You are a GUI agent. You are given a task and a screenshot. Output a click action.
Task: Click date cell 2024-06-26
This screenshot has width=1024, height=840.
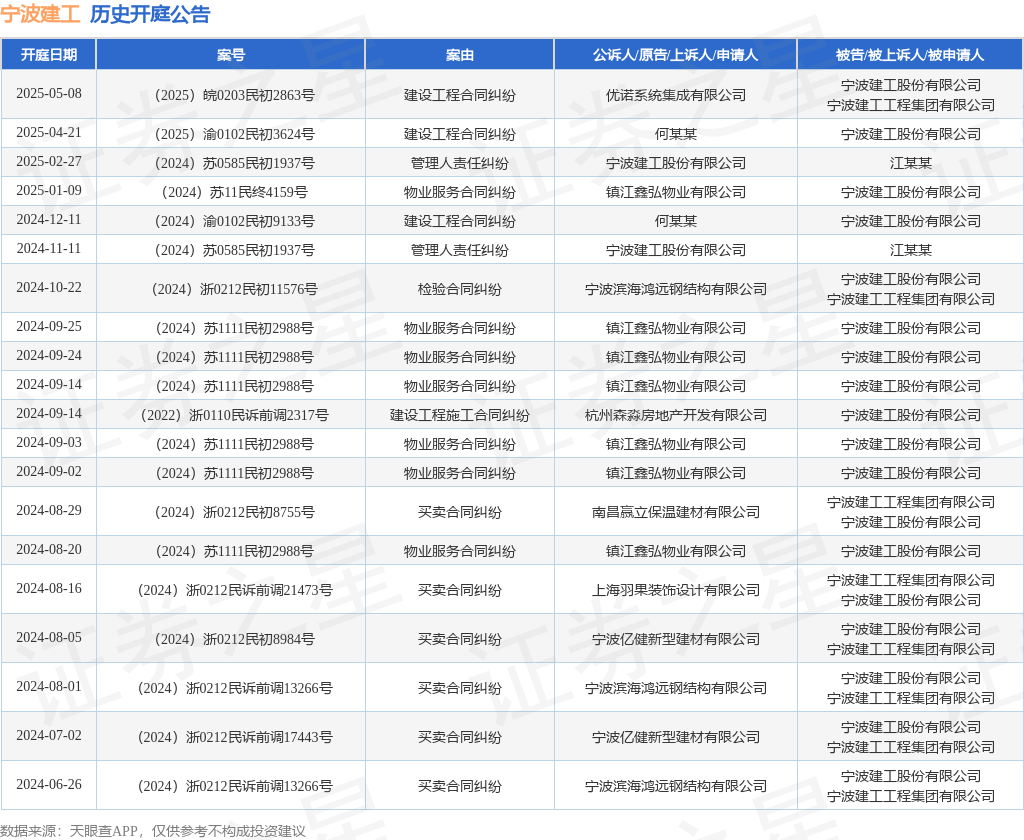(x=49, y=784)
